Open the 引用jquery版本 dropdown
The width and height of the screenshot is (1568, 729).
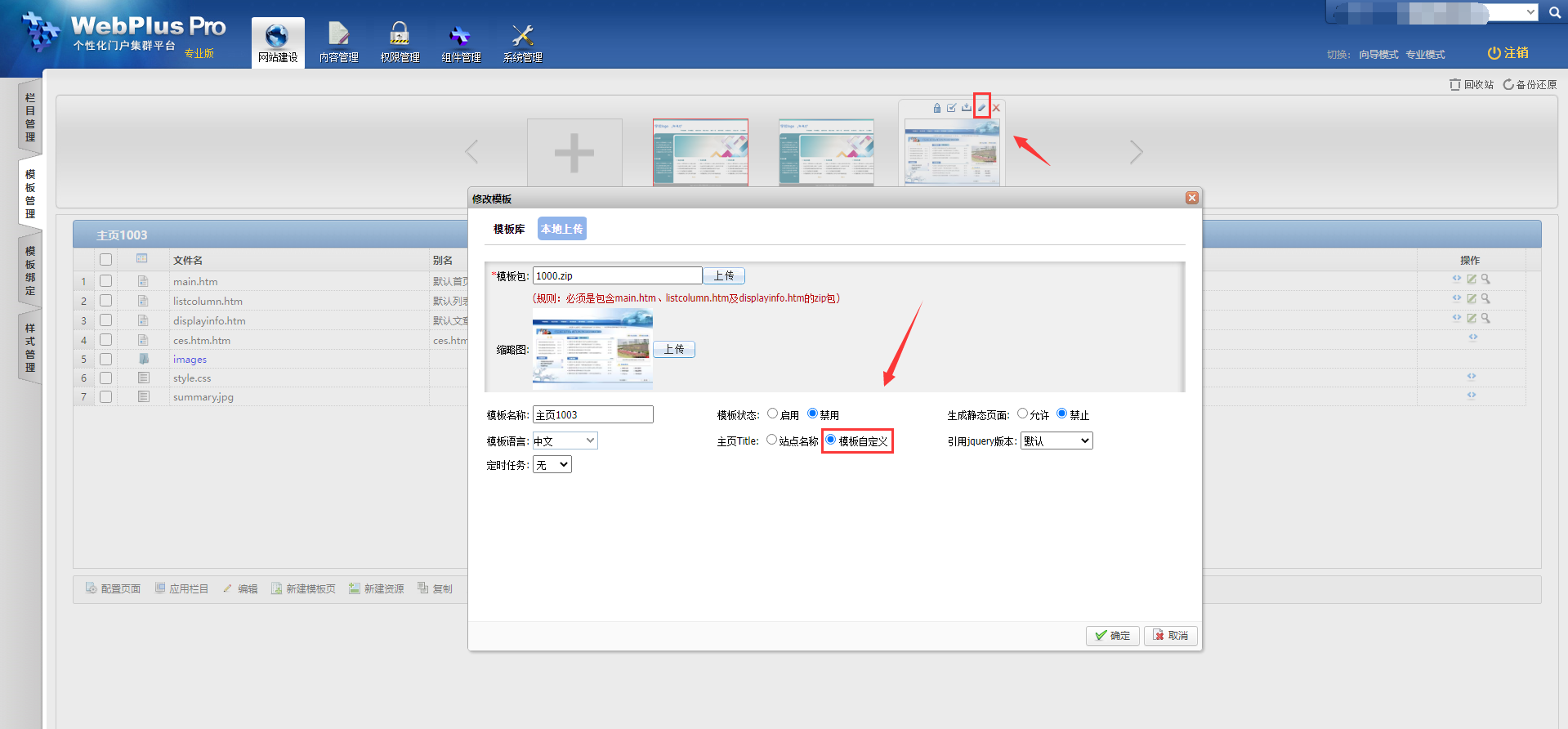click(x=1057, y=441)
